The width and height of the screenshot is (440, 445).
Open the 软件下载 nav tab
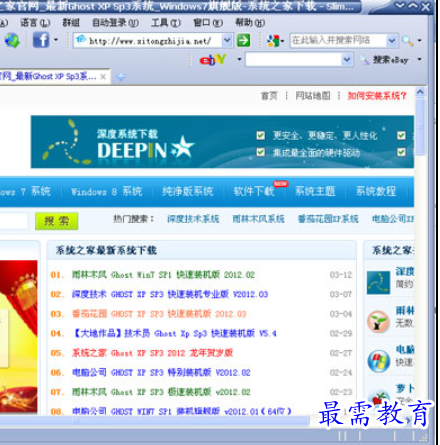click(x=254, y=191)
